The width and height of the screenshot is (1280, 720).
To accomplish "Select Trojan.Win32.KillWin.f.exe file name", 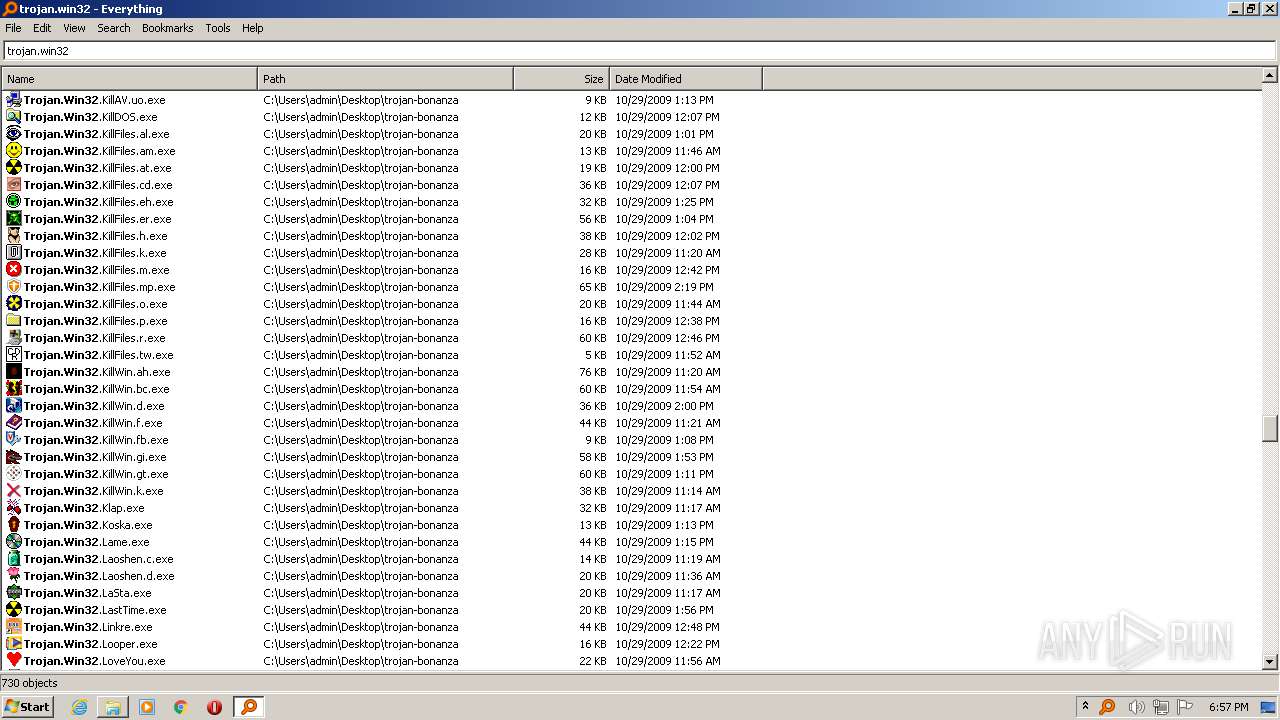I will click(93, 423).
